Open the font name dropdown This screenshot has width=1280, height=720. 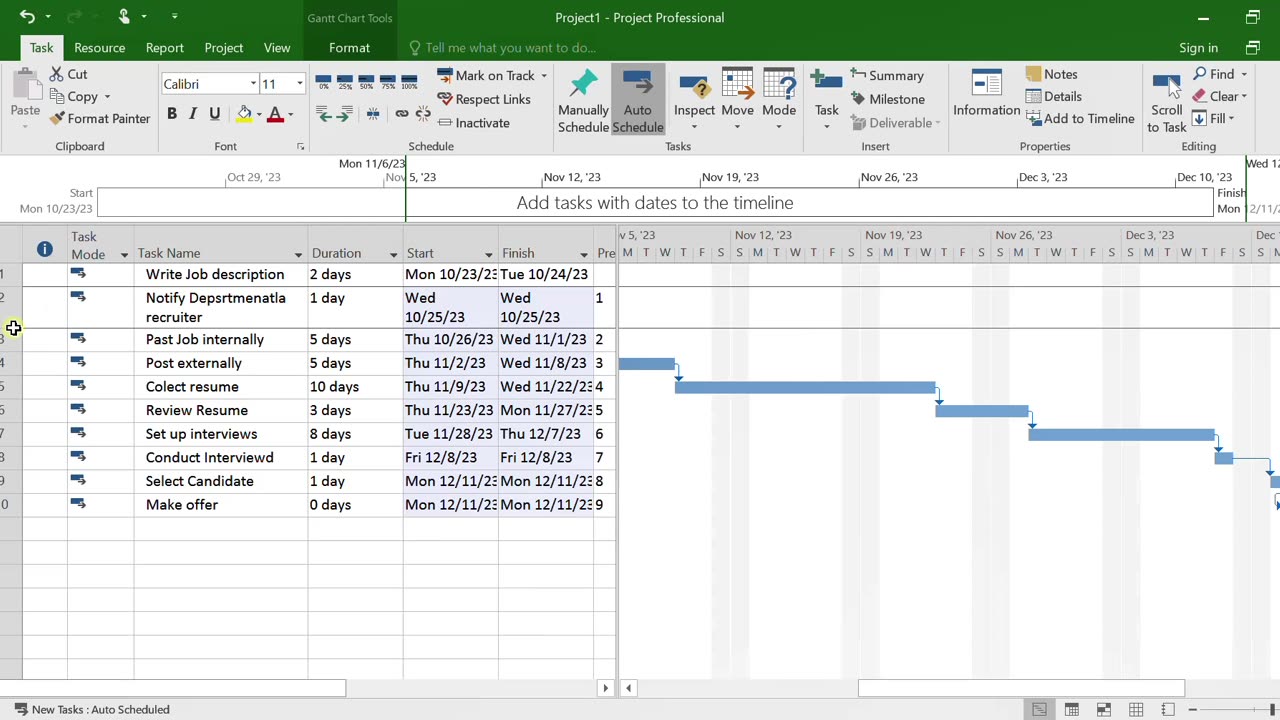253,84
